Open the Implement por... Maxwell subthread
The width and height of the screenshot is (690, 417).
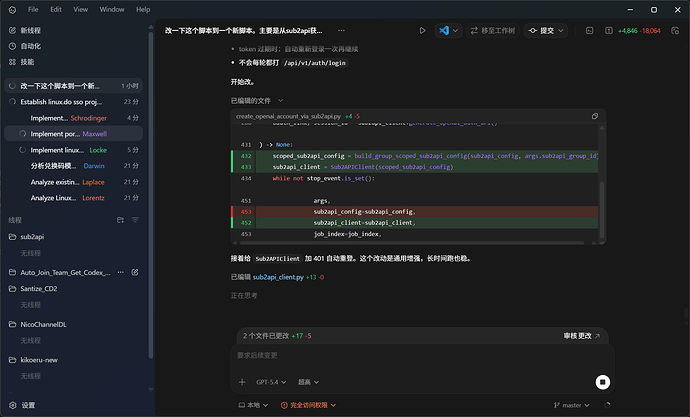click(73, 134)
